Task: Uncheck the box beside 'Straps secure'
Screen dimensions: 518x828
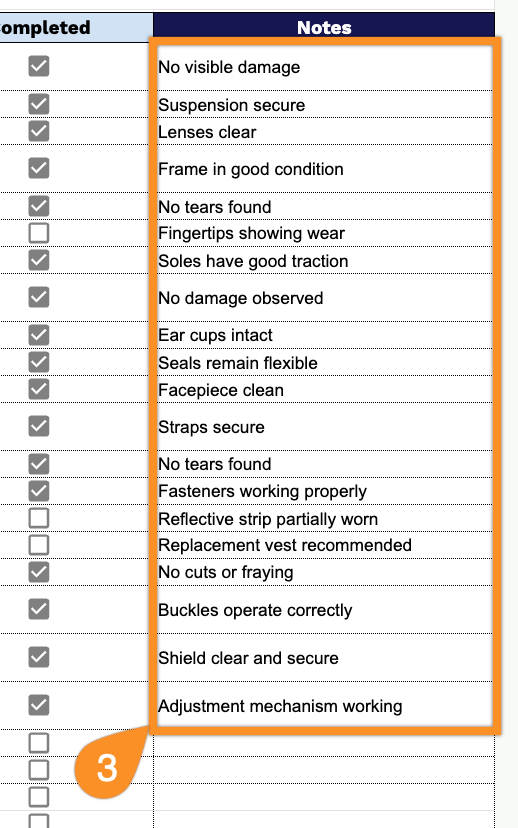Action: coord(39,426)
